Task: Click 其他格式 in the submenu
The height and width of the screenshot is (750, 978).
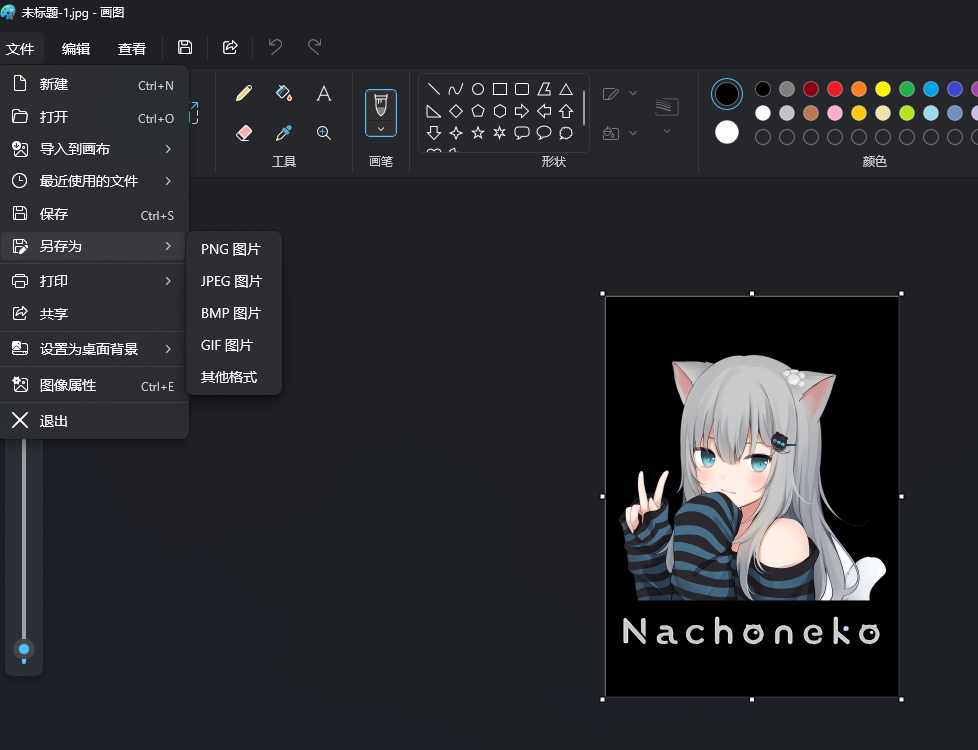Action: point(229,377)
